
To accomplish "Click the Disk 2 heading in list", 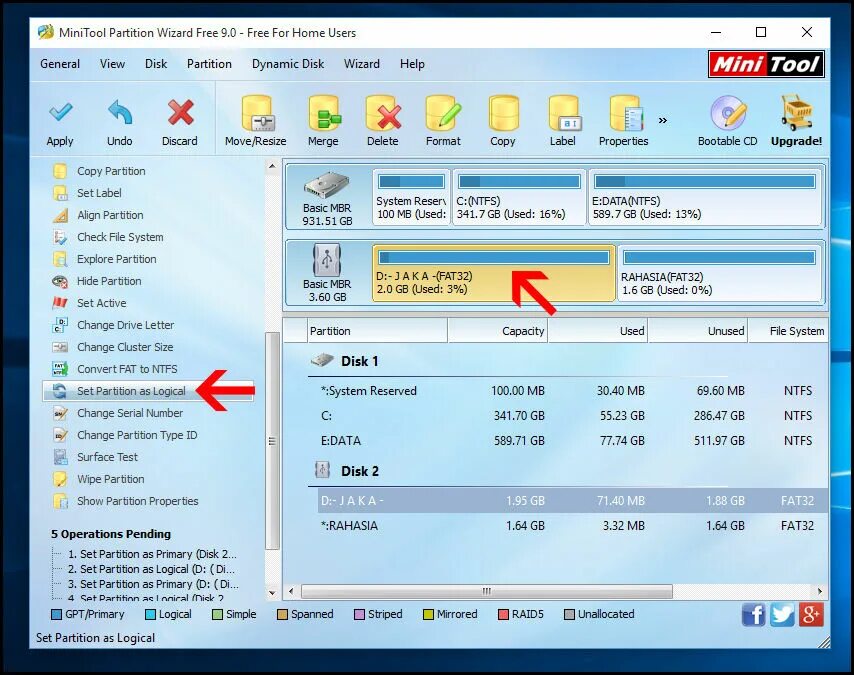I will pyautogui.click(x=359, y=471).
